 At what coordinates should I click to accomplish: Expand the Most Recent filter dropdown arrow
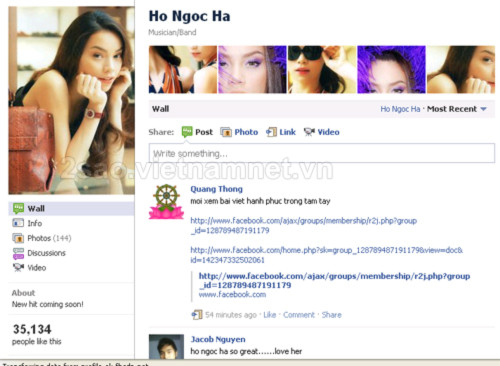[x=484, y=109]
